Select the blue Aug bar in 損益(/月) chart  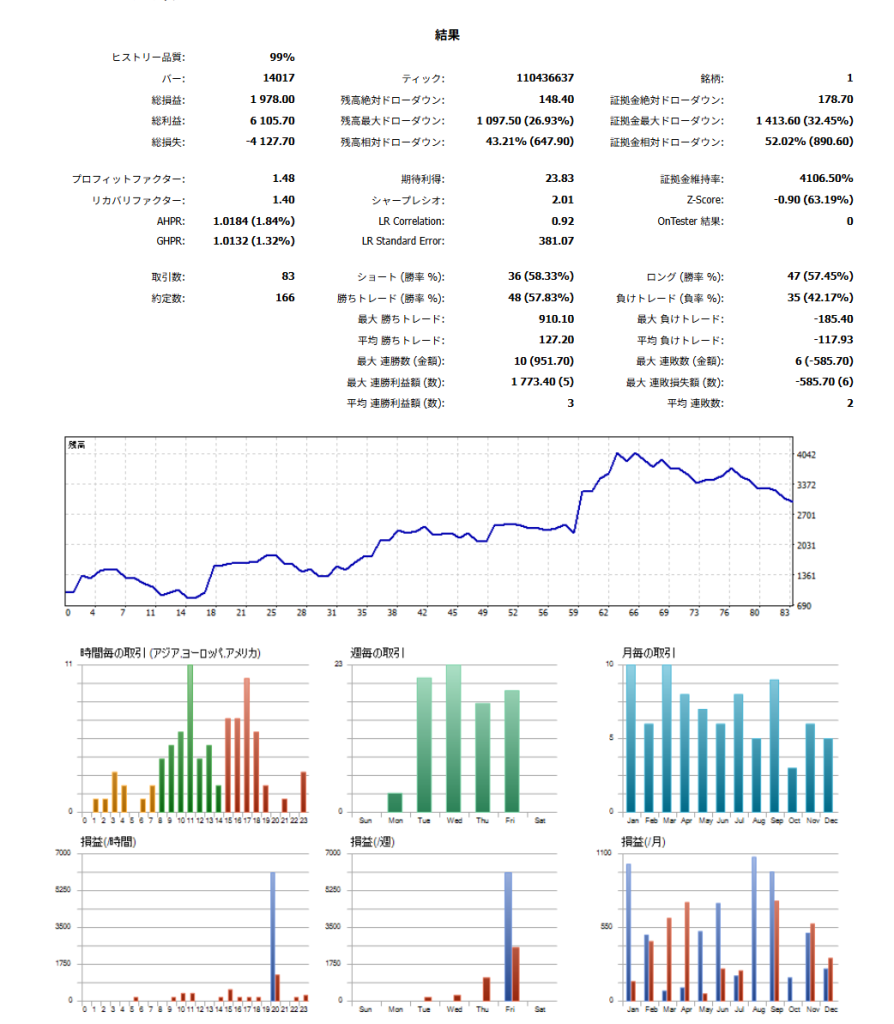click(753, 929)
